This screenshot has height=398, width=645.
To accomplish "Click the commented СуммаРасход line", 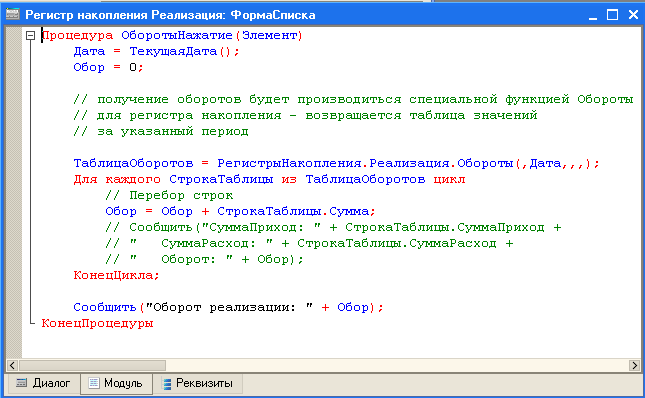I will click(x=309, y=244).
